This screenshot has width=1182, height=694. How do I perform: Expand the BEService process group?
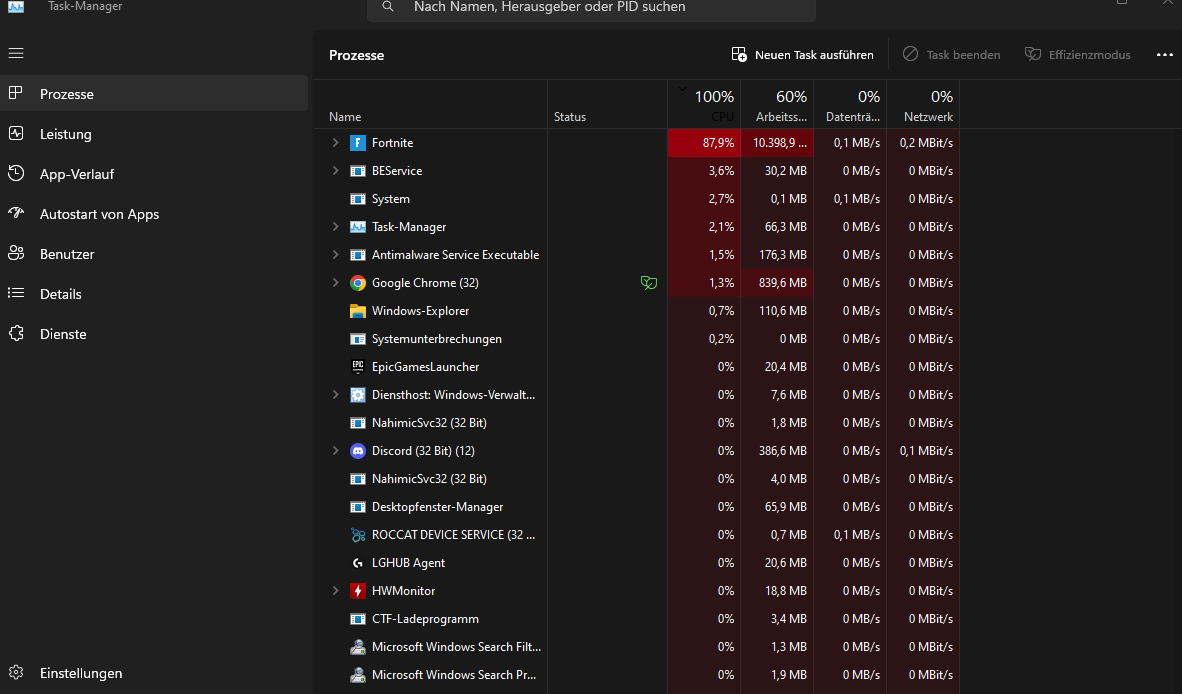[x=335, y=171]
